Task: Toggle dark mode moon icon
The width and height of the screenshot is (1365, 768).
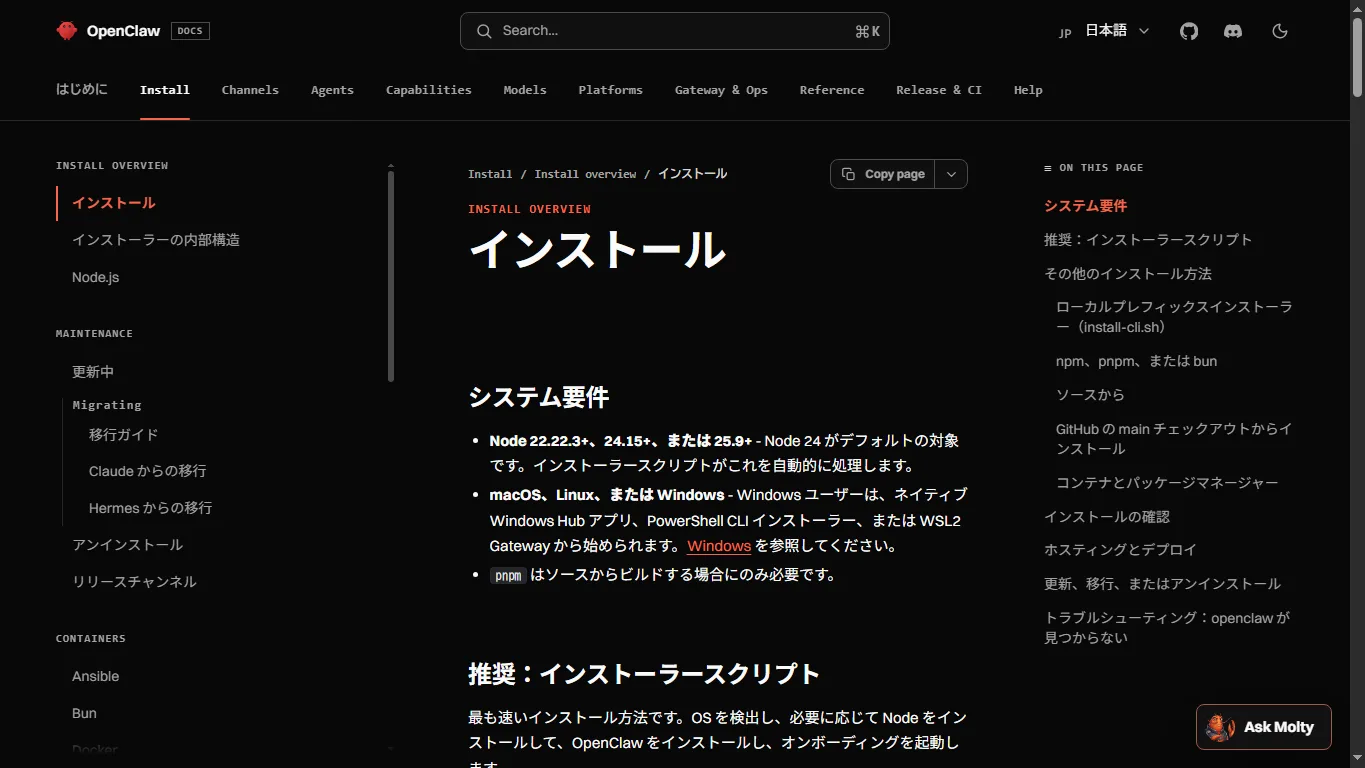Action: tap(1279, 31)
